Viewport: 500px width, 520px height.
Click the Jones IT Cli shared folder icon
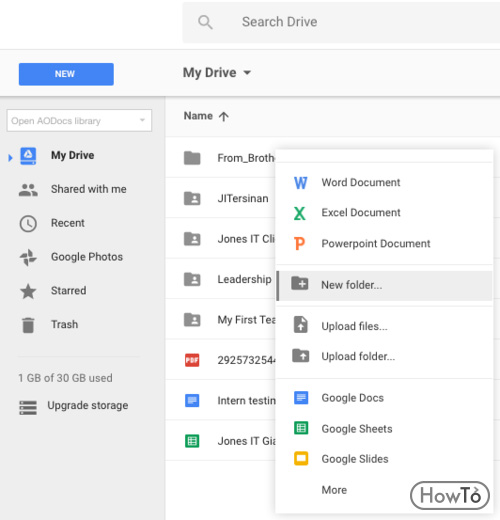192,239
